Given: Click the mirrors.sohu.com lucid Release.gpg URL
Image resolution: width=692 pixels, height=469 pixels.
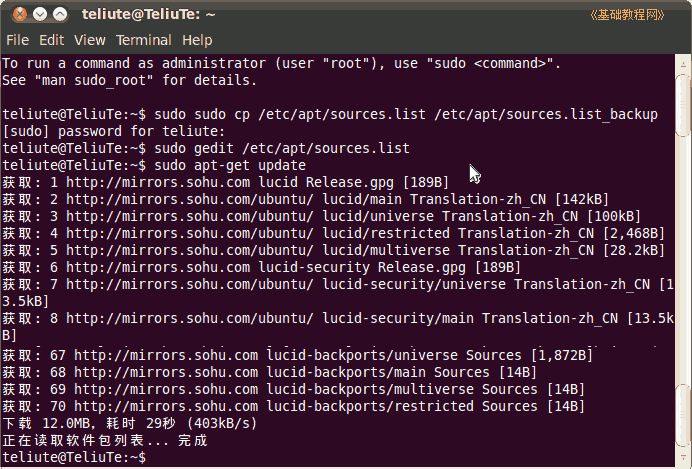Looking at the screenshot, I should click(229, 182).
